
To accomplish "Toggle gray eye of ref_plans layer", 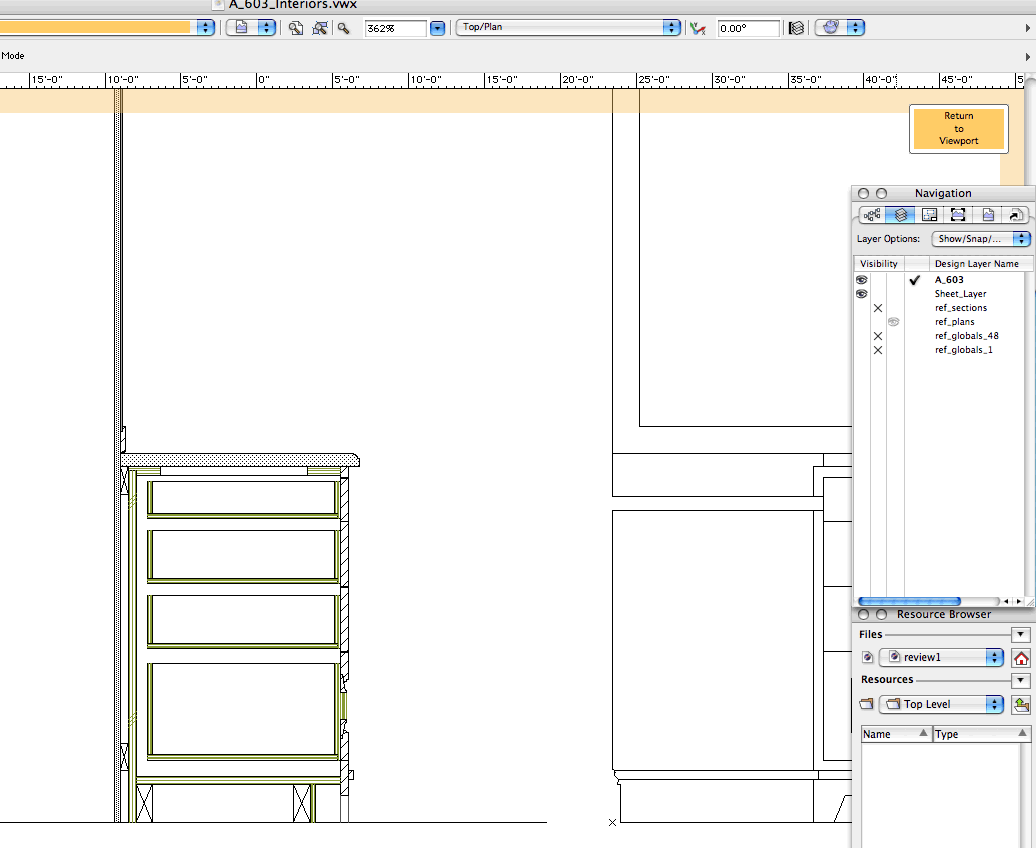I will pyautogui.click(x=893, y=322).
